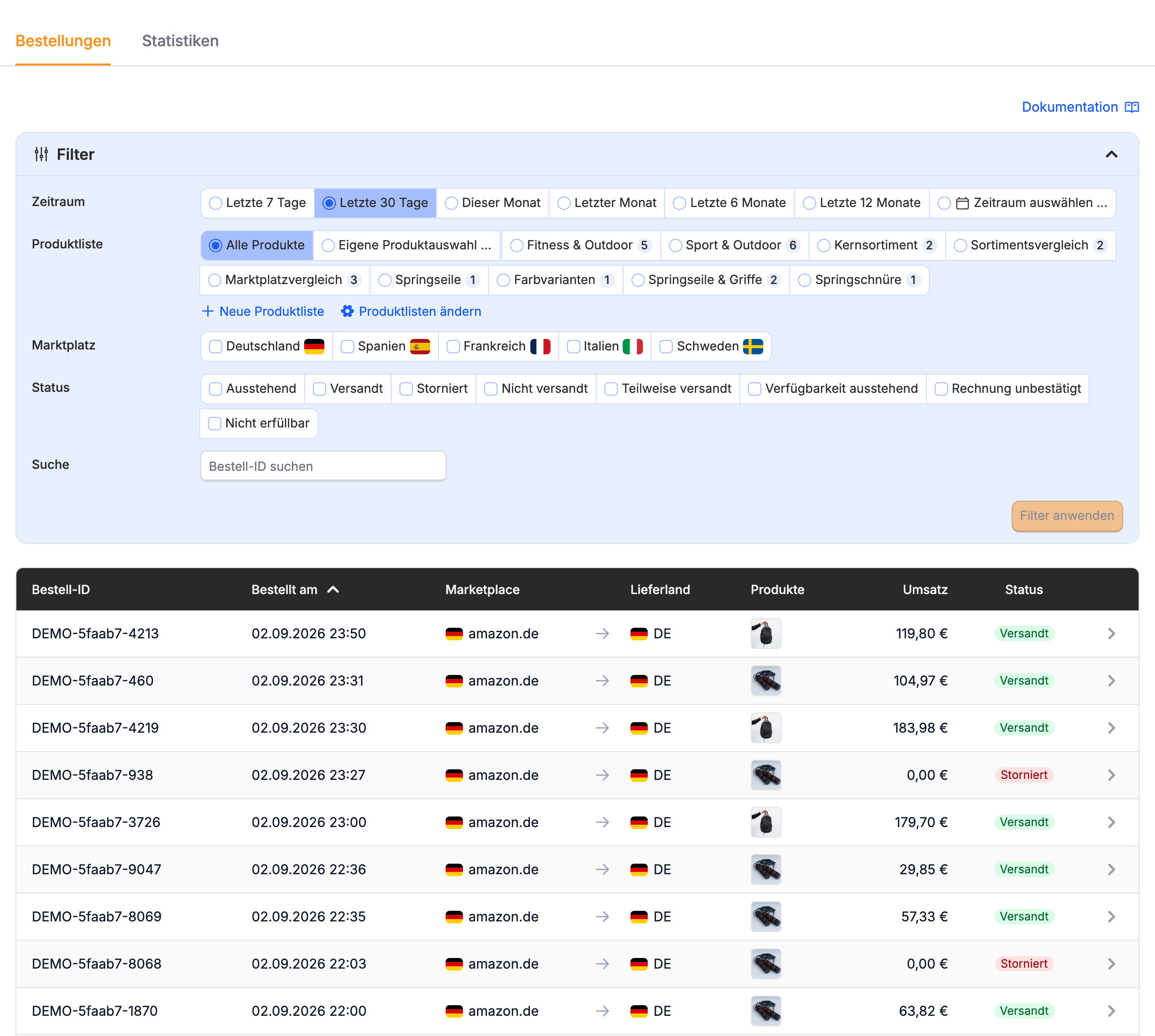1155x1036 pixels.
Task: Select the Sport & Outdoor product list
Action: pos(734,246)
